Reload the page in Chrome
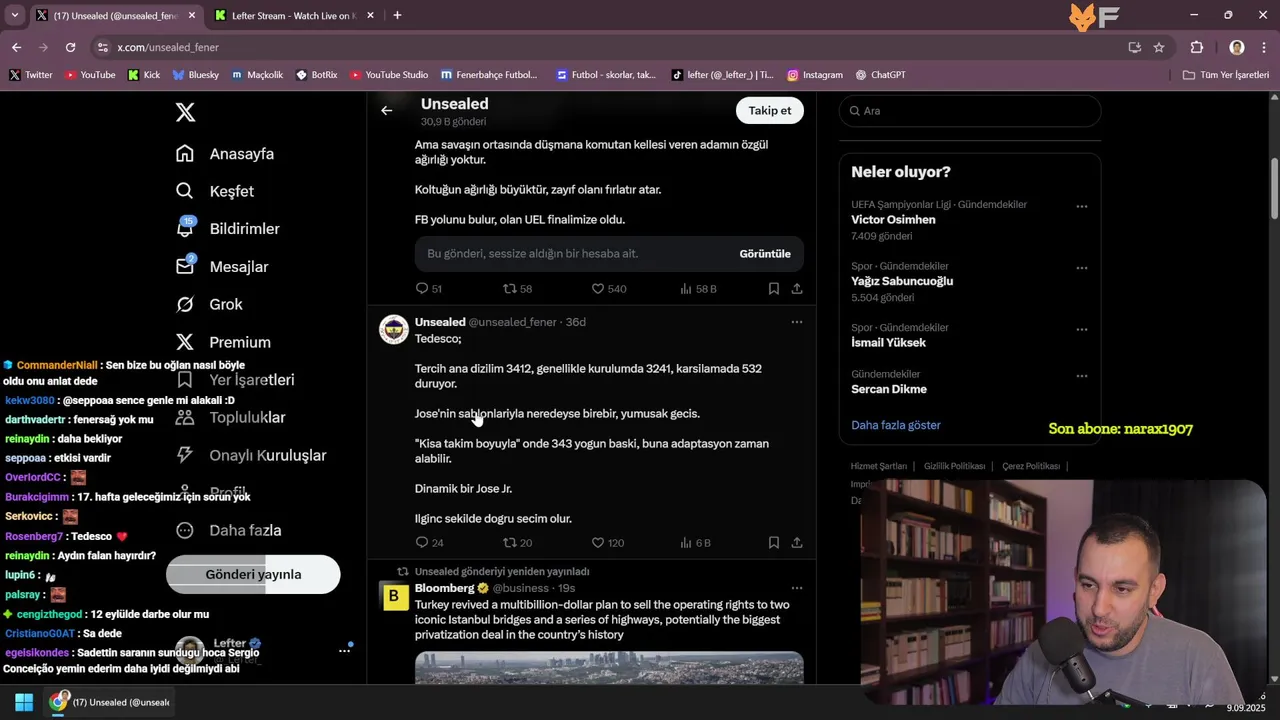Image resolution: width=1280 pixels, height=720 pixels. pyautogui.click(x=70, y=47)
